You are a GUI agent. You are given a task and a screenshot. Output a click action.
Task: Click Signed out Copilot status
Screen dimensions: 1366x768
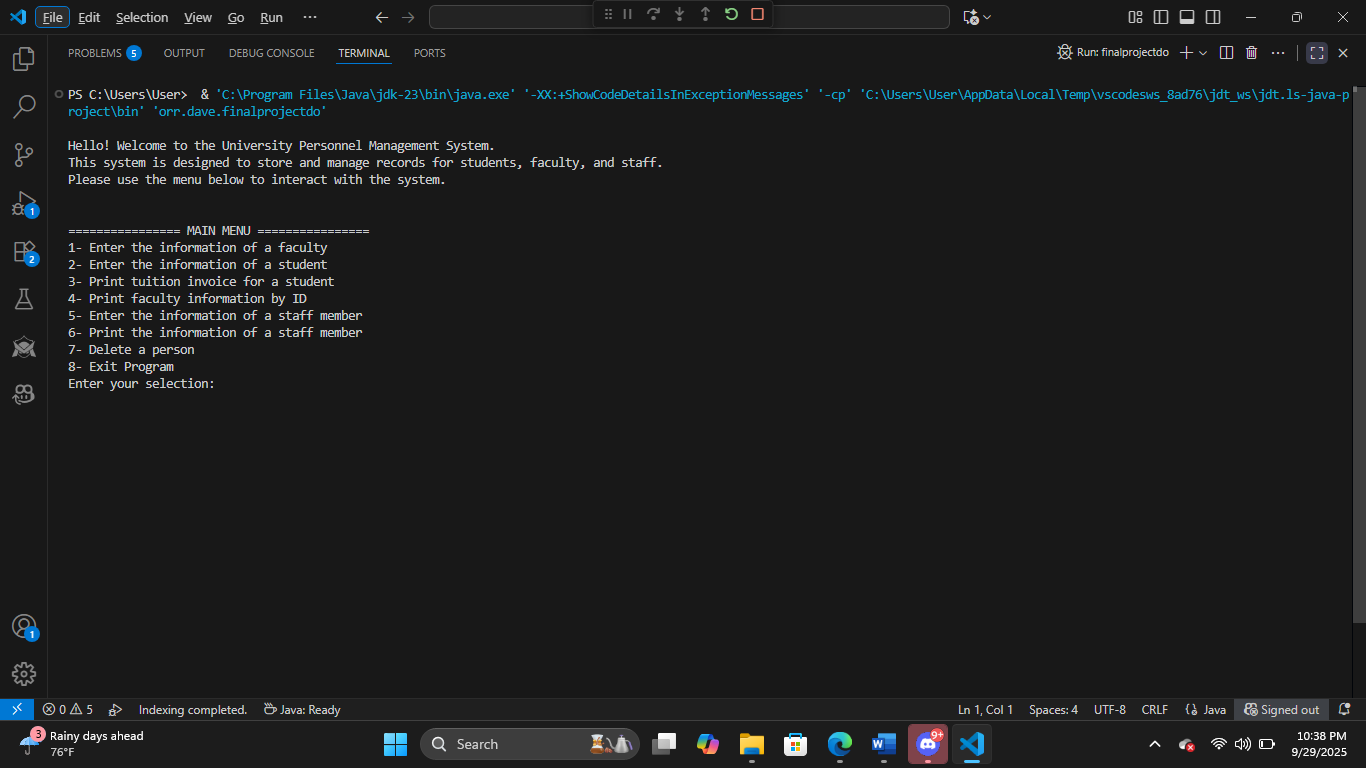pyautogui.click(x=1281, y=709)
